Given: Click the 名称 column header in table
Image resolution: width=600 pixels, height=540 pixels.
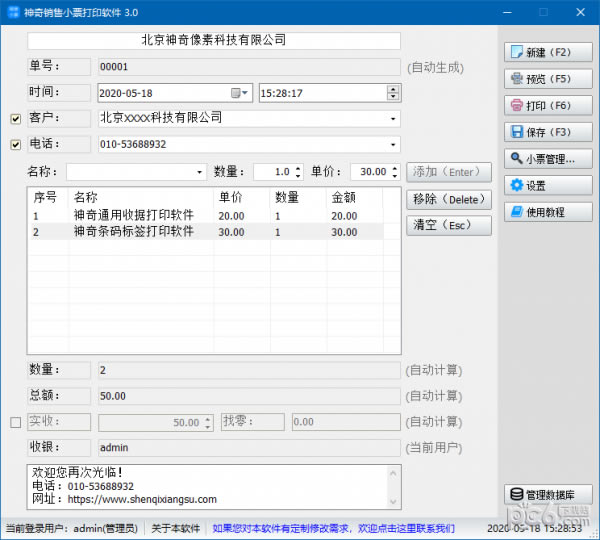Looking at the screenshot, I should tap(141, 197).
